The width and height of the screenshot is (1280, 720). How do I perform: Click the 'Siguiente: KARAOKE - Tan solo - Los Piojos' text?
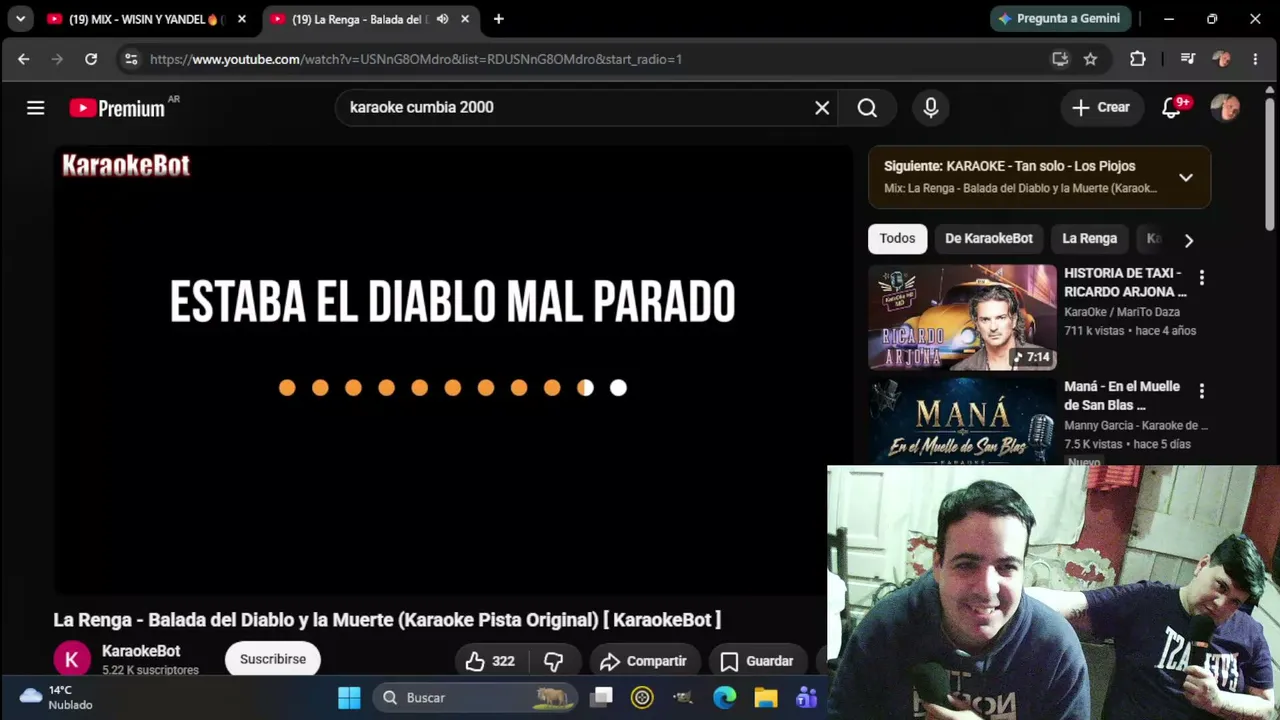pyautogui.click(x=1009, y=166)
